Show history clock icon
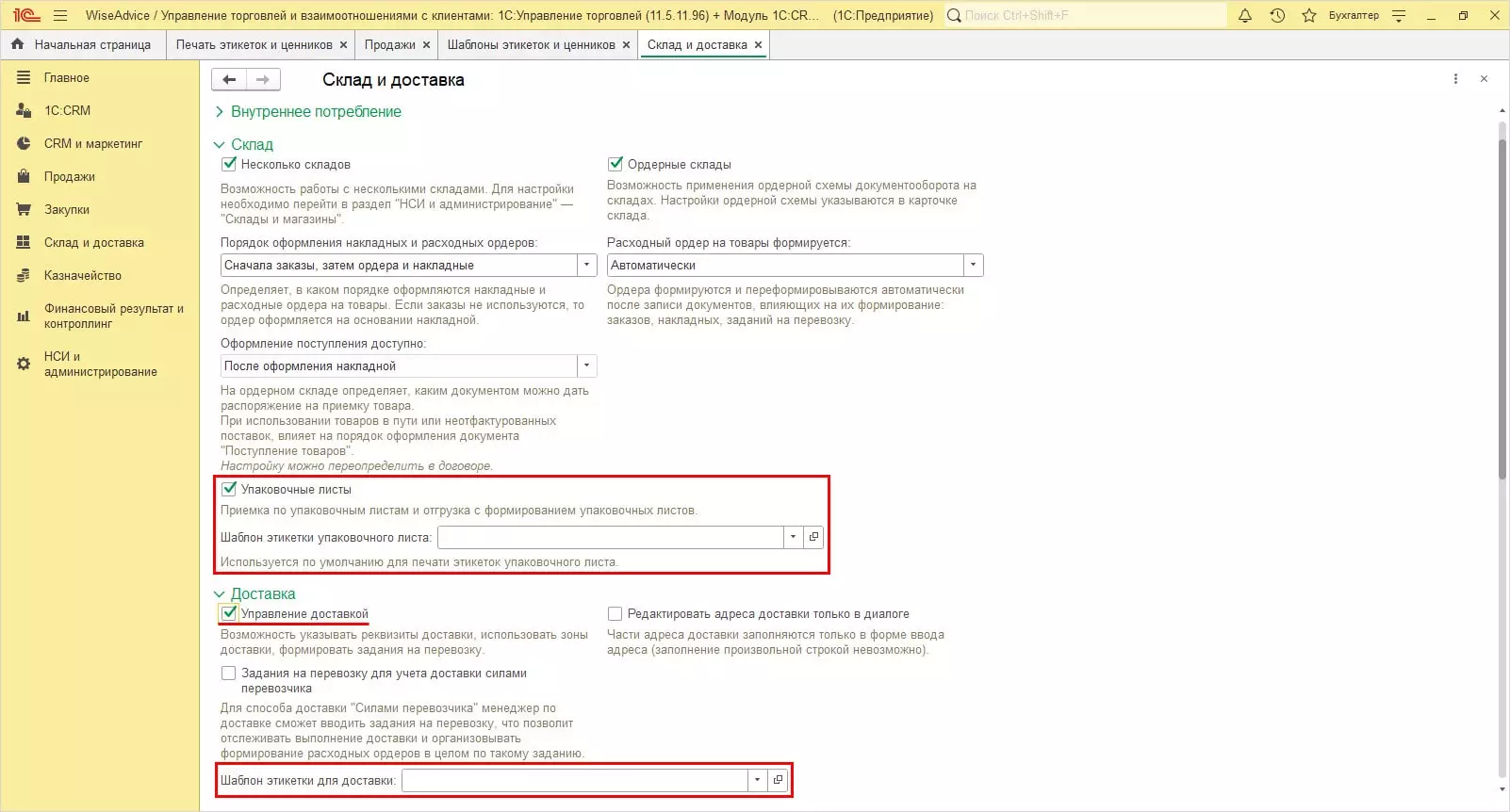The width and height of the screenshot is (1510, 812). point(1277,15)
